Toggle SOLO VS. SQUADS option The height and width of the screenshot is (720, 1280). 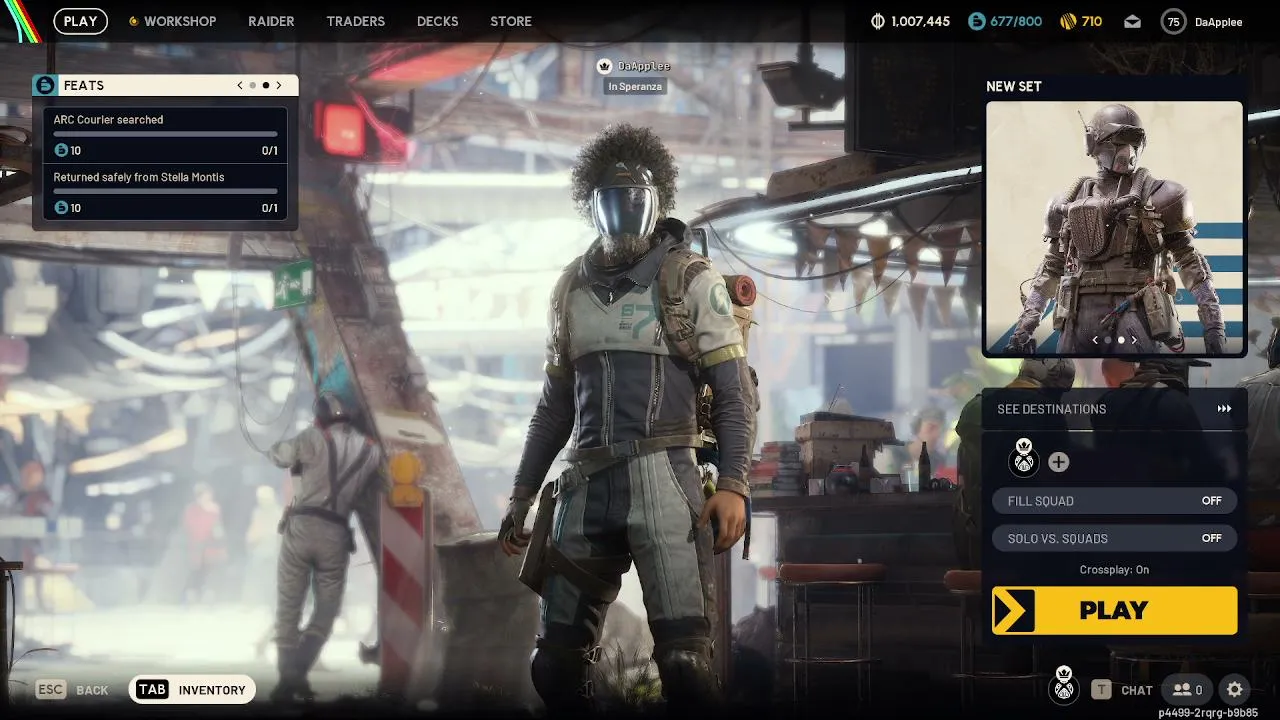click(x=1114, y=538)
